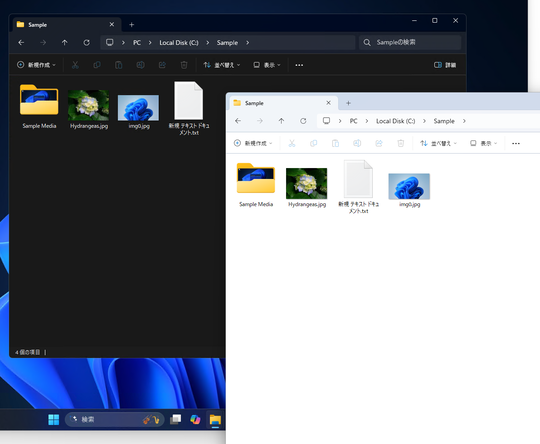
Task: Open the 表示 view dropdown in dark window
Action: coord(267,65)
